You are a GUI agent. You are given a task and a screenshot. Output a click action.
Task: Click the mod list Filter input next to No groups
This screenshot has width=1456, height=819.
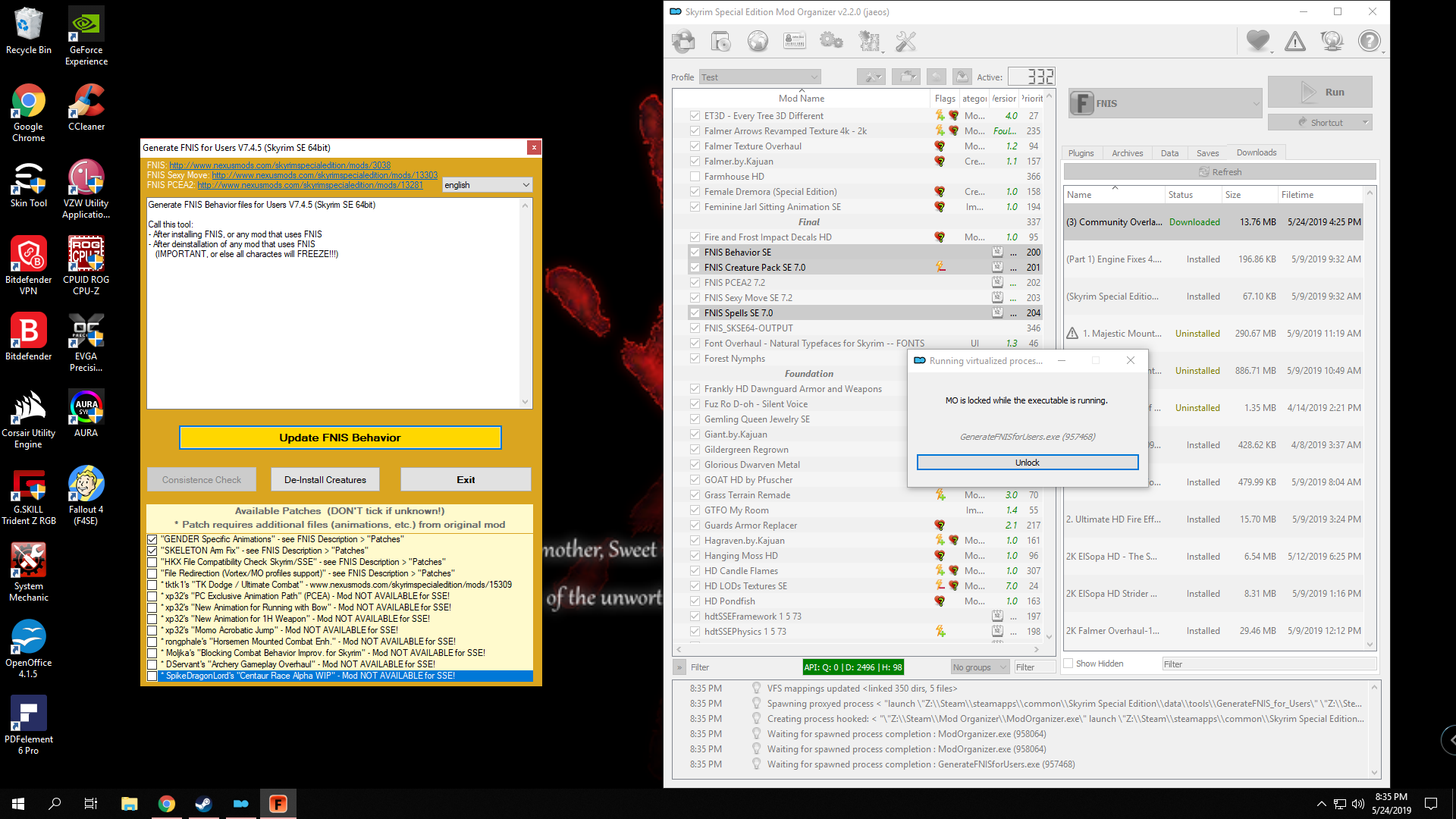tap(1034, 667)
